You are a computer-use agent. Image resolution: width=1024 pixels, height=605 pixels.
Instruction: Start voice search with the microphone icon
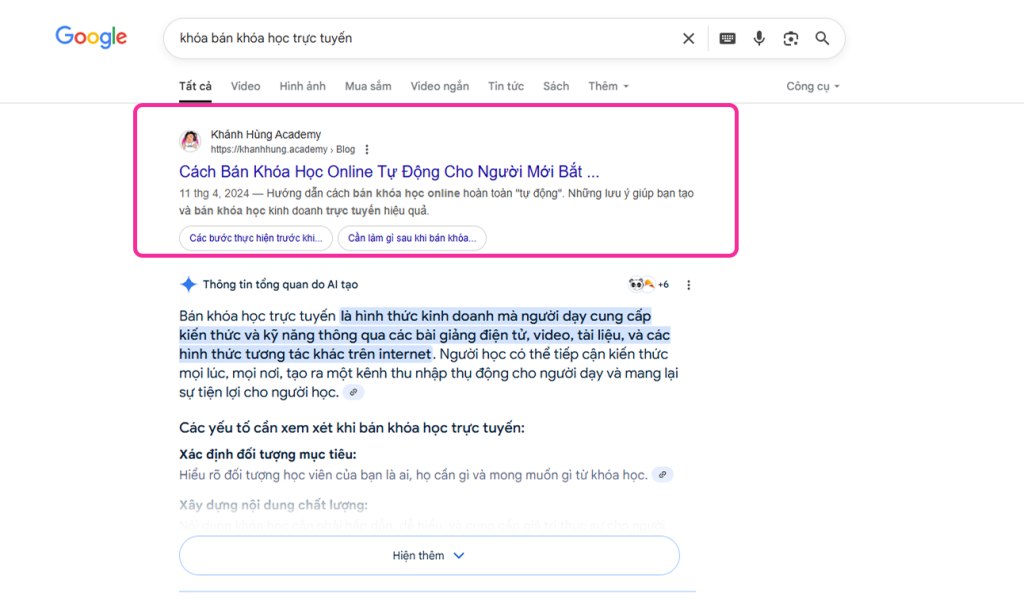click(759, 39)
